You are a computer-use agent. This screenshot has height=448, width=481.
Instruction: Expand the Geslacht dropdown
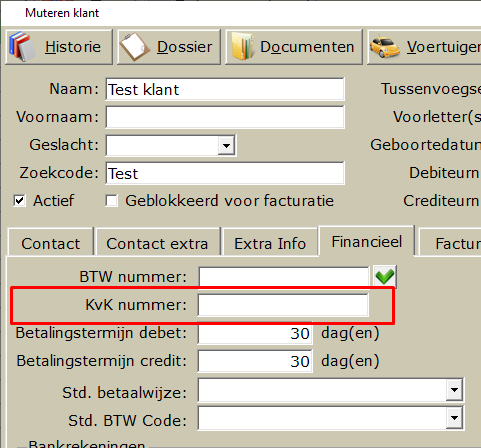pyautogui.click(x=226, y=145)
